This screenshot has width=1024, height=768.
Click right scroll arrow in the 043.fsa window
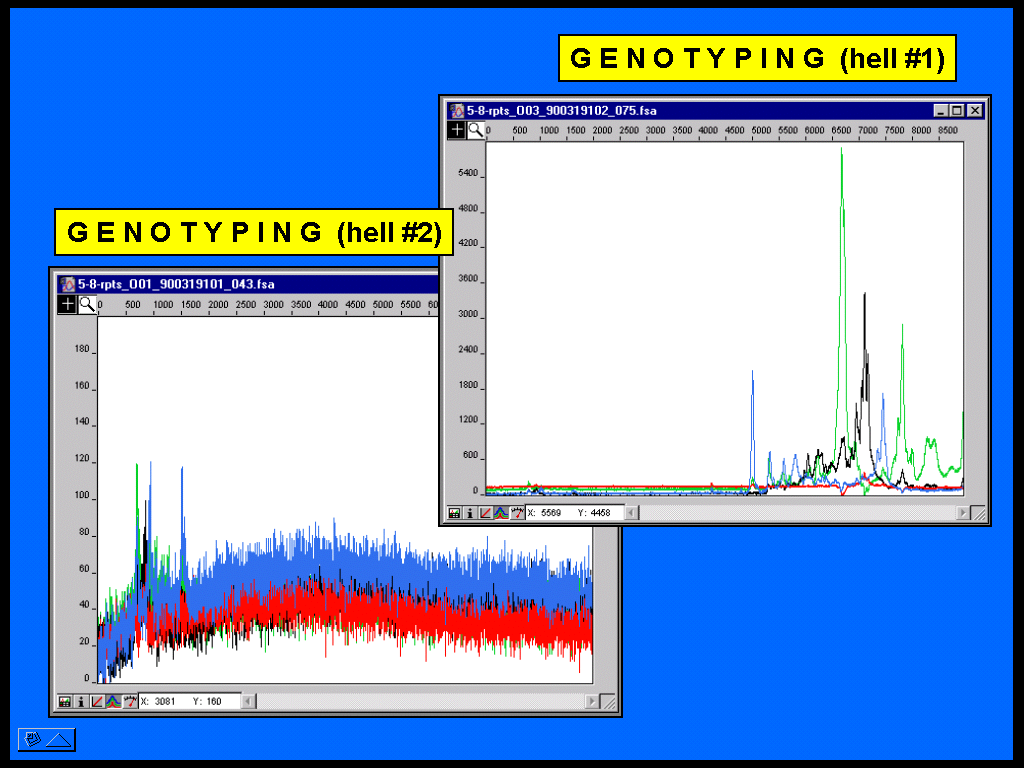(593, 702)
